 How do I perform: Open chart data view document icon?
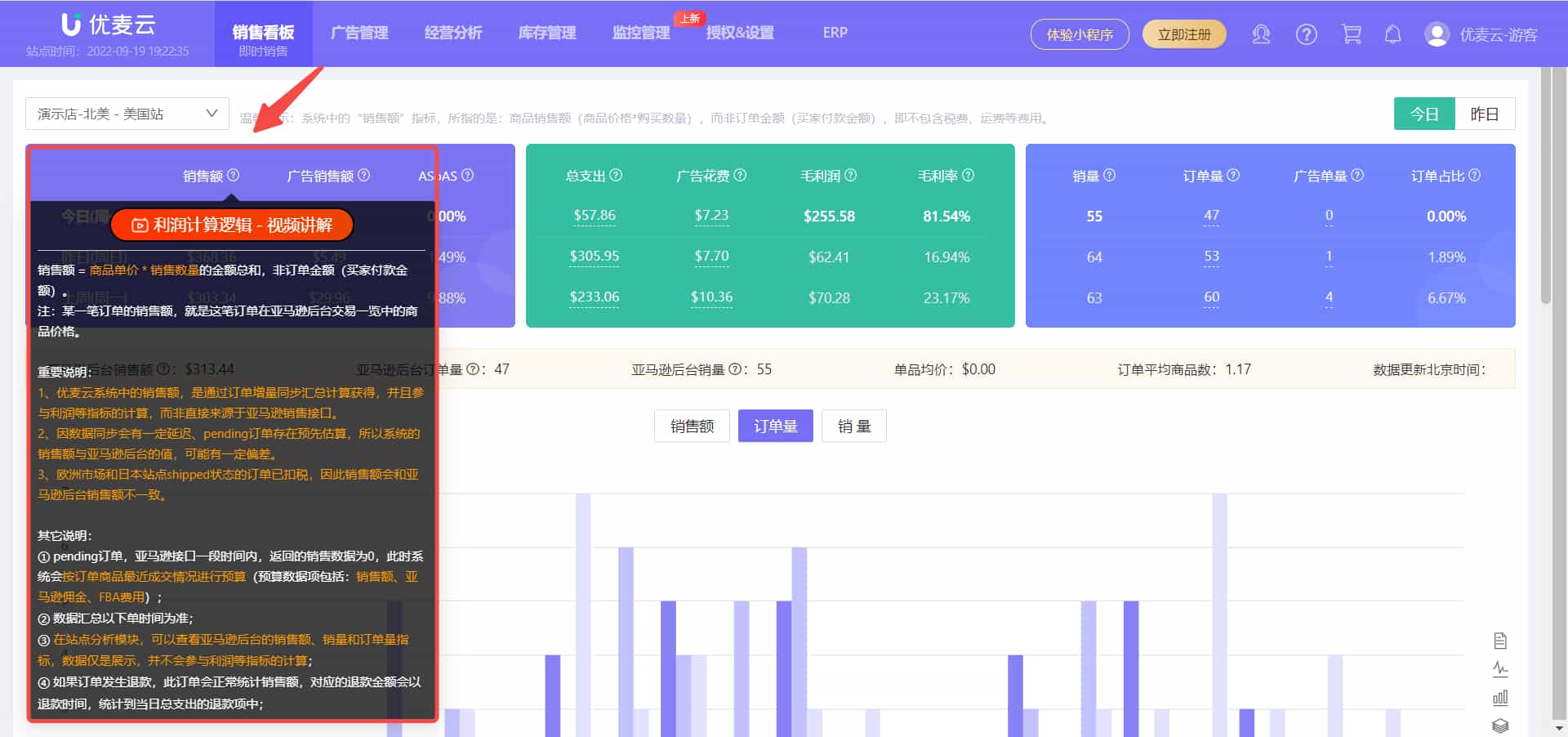tap(1500, 641)
